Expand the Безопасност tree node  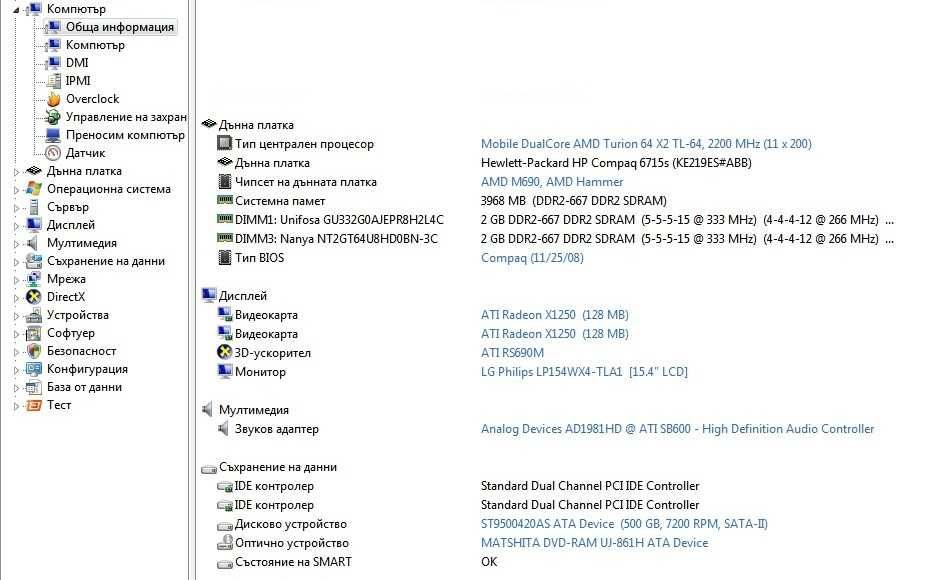click(x=16, y=352)
